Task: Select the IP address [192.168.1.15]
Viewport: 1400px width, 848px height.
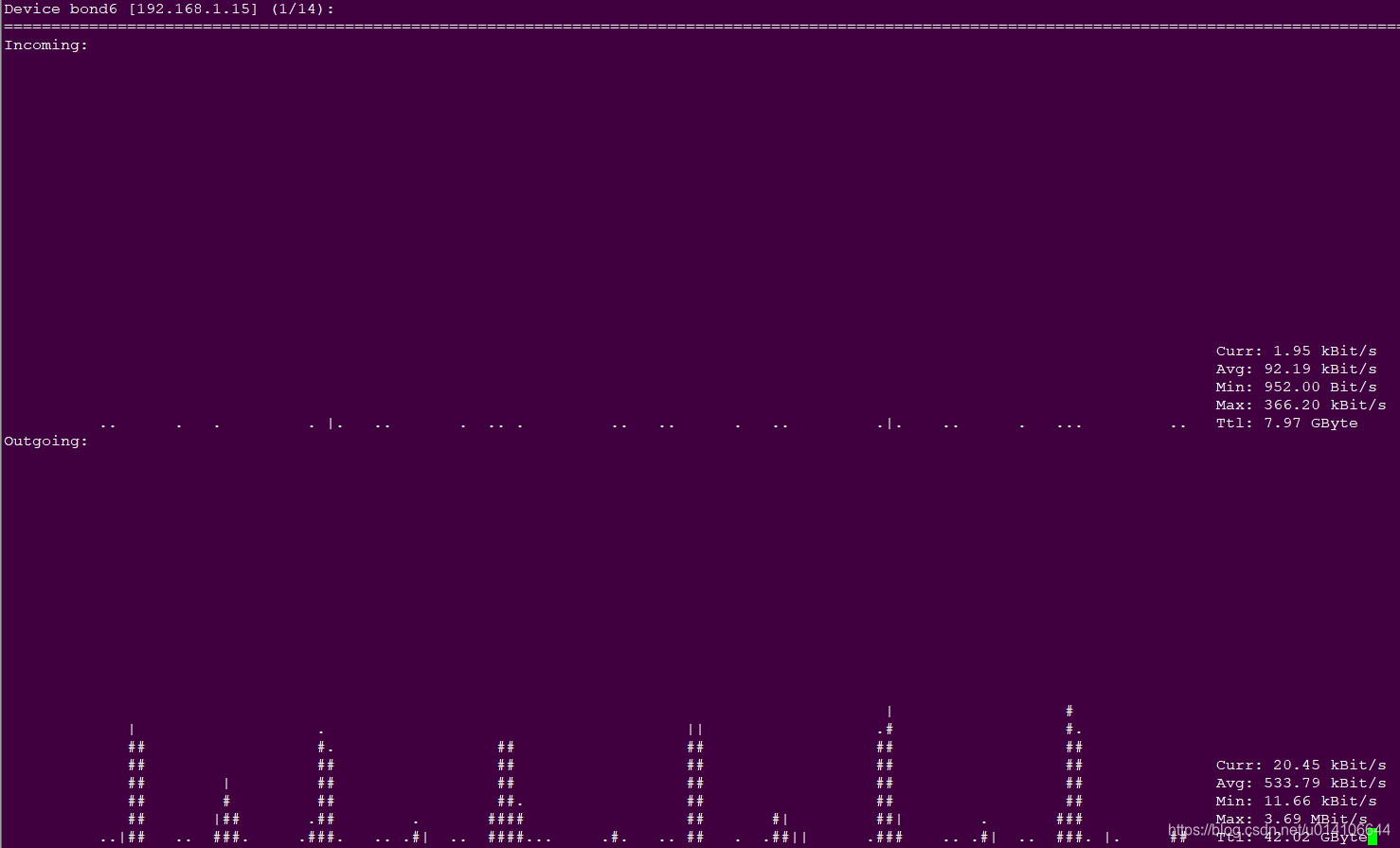Action: 193,9
